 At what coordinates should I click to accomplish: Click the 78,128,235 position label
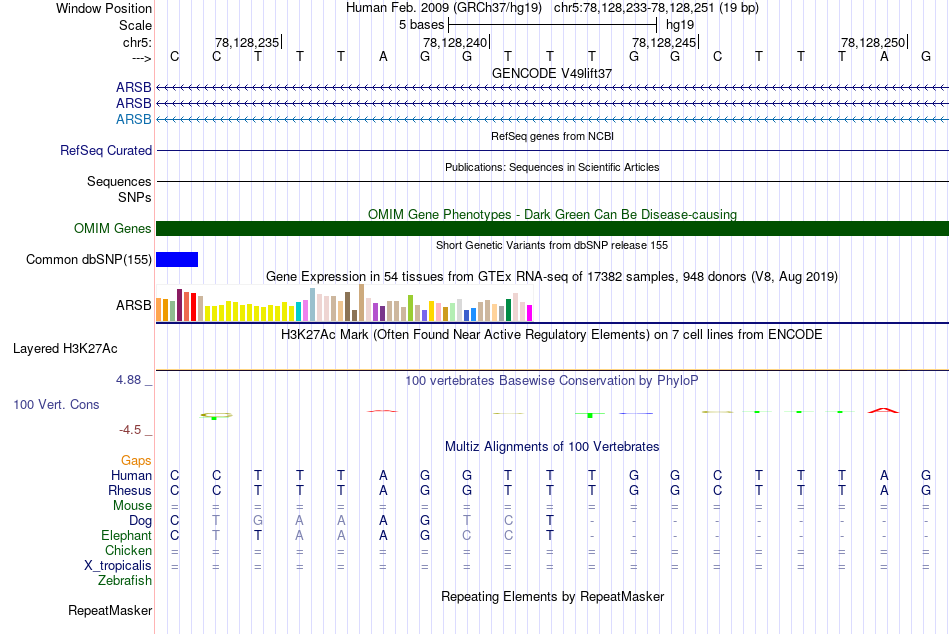(247, 42)
